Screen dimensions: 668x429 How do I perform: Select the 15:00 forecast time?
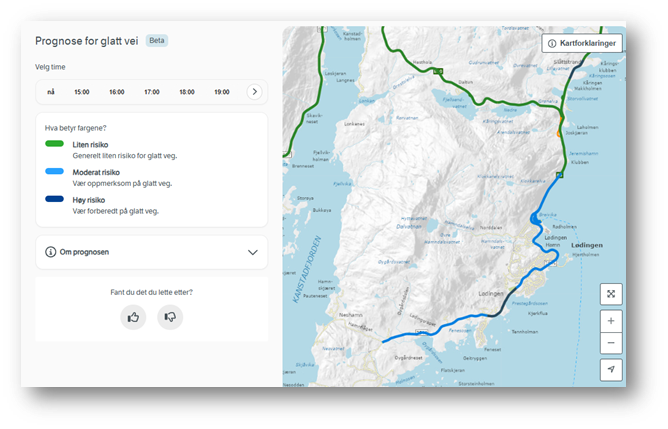(x=82, y=92)
